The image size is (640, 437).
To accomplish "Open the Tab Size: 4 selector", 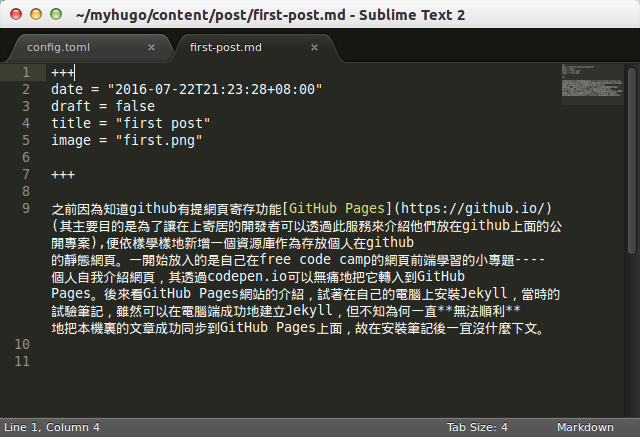I will pos(477,427).
